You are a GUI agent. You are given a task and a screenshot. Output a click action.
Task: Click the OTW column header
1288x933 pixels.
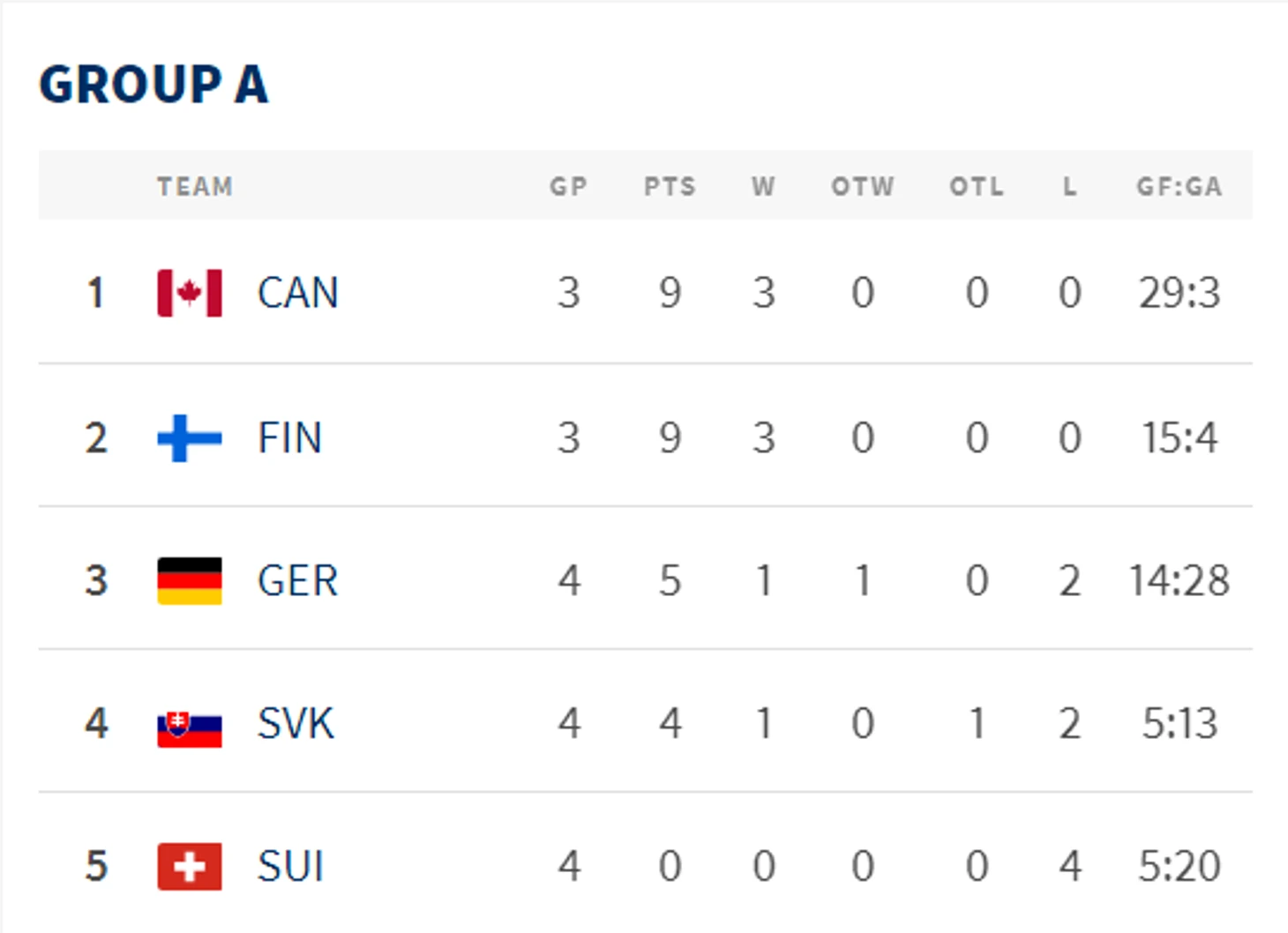[862, 187]
